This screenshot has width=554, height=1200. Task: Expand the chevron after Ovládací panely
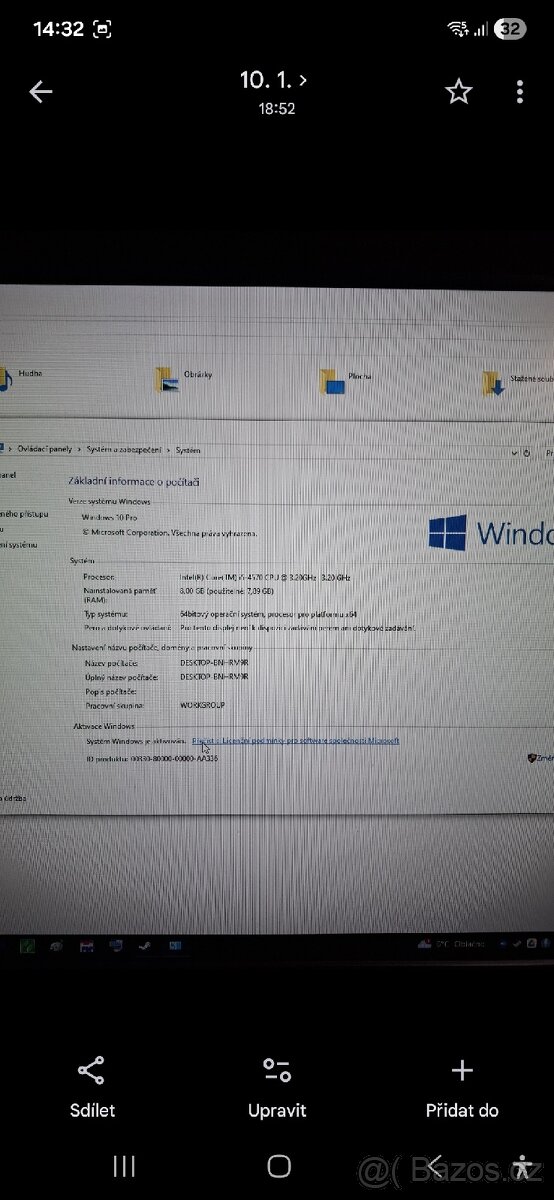tap(78, 450)
